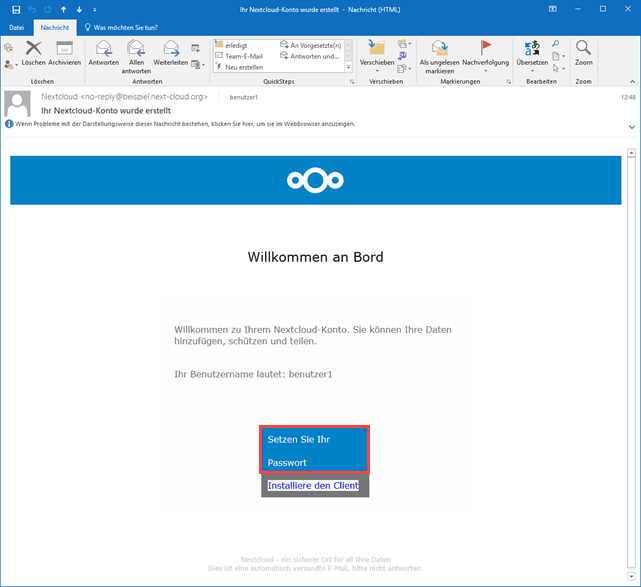641x587 pixels.
Task: Open the Markierungen dialog launcher
Action: click(x=509, y=82)
